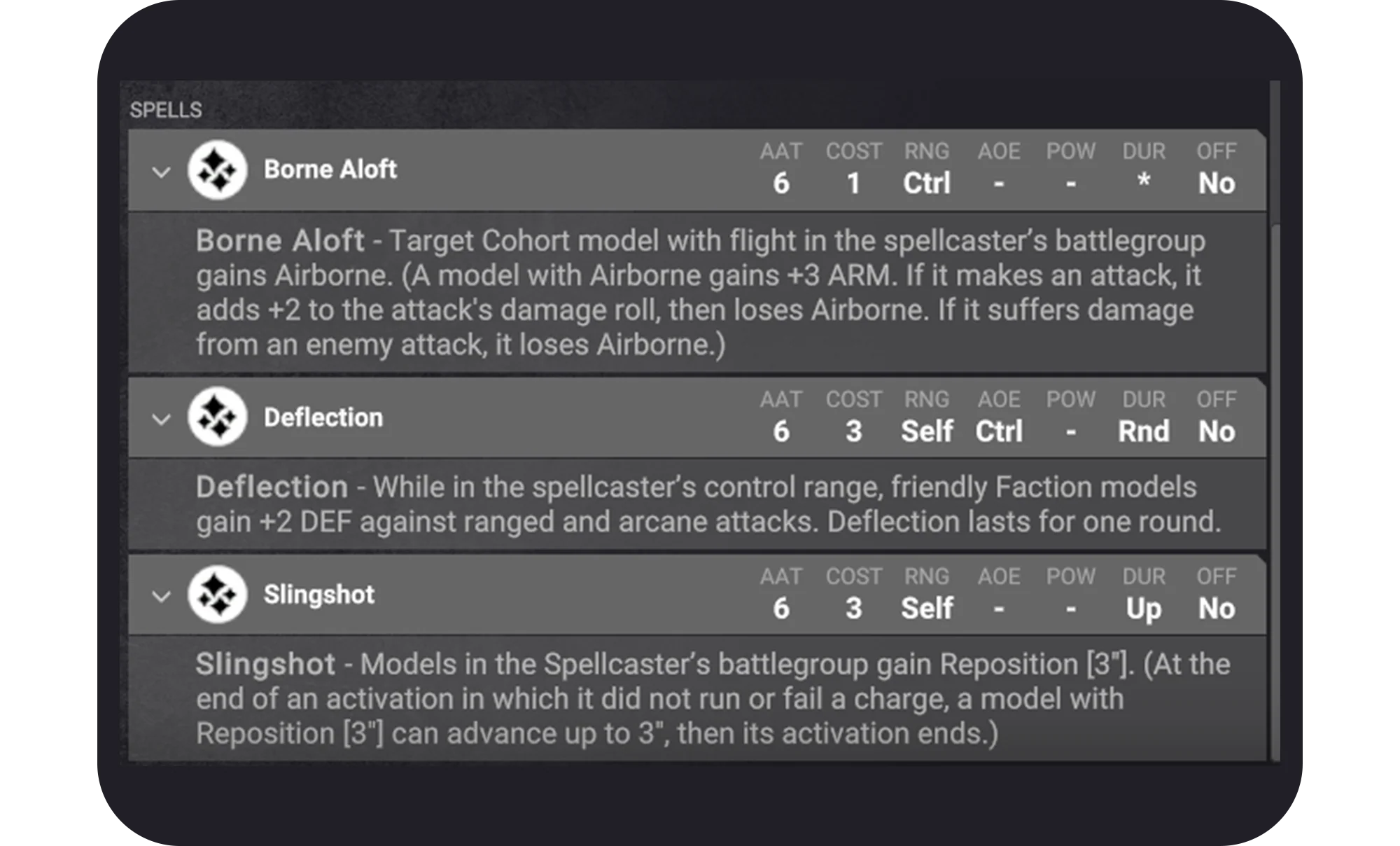The height and width of the screenshot is (846, 1400).
Task: Click Slingshot's DUR value Up
Action: (x=1144, y=609)
